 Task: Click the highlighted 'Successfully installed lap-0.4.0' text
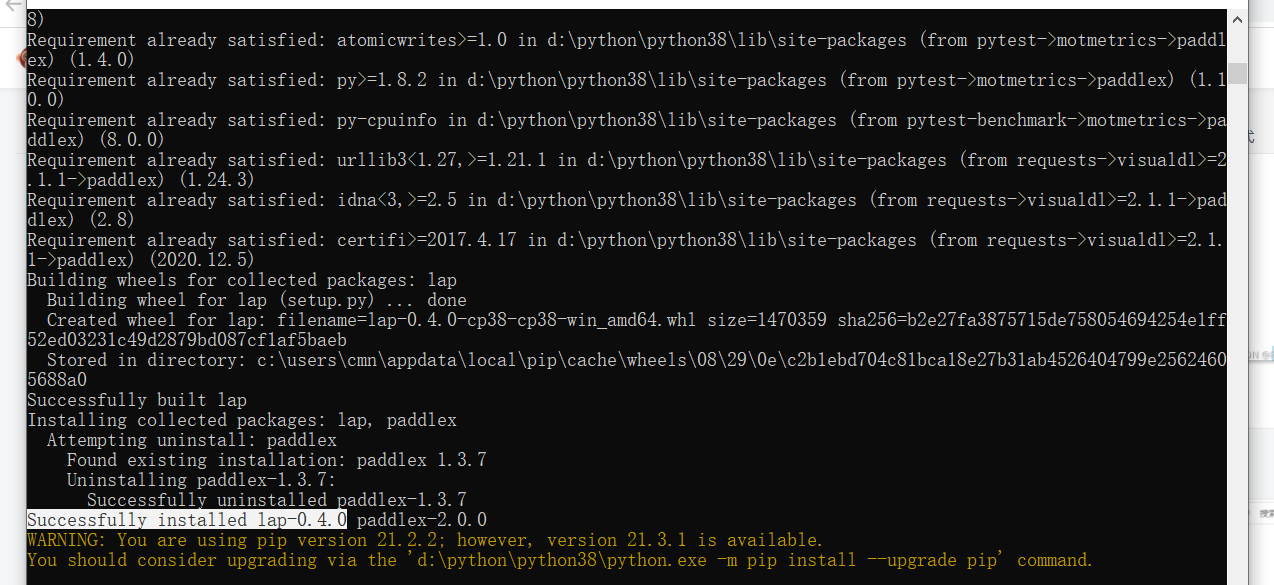tap(185, 519)
